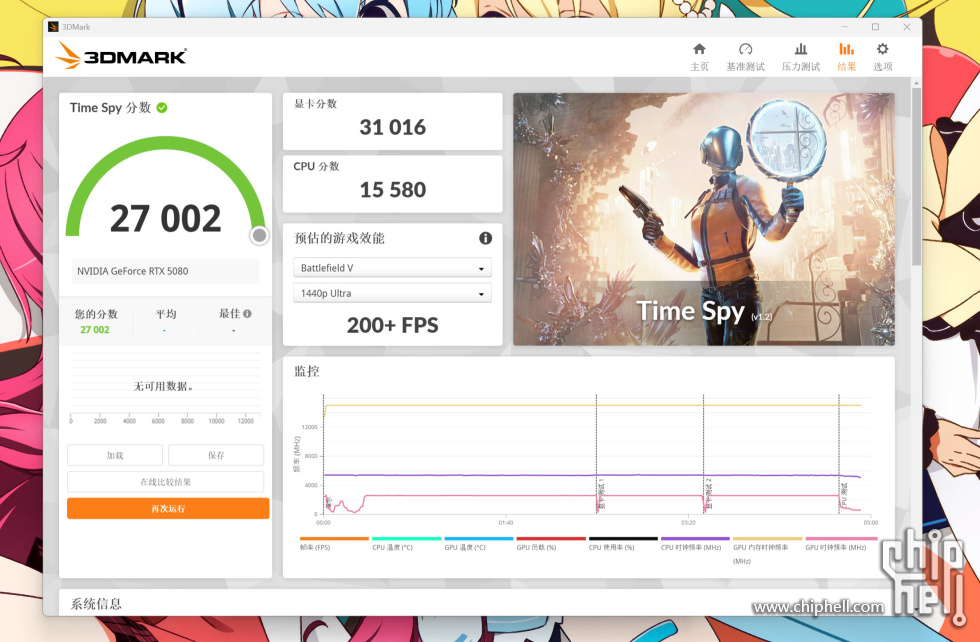Click the 显卡测试 1 marker on the chart
Image resolution: width=980 pixels, height=642 pixels.
[601, 494]
